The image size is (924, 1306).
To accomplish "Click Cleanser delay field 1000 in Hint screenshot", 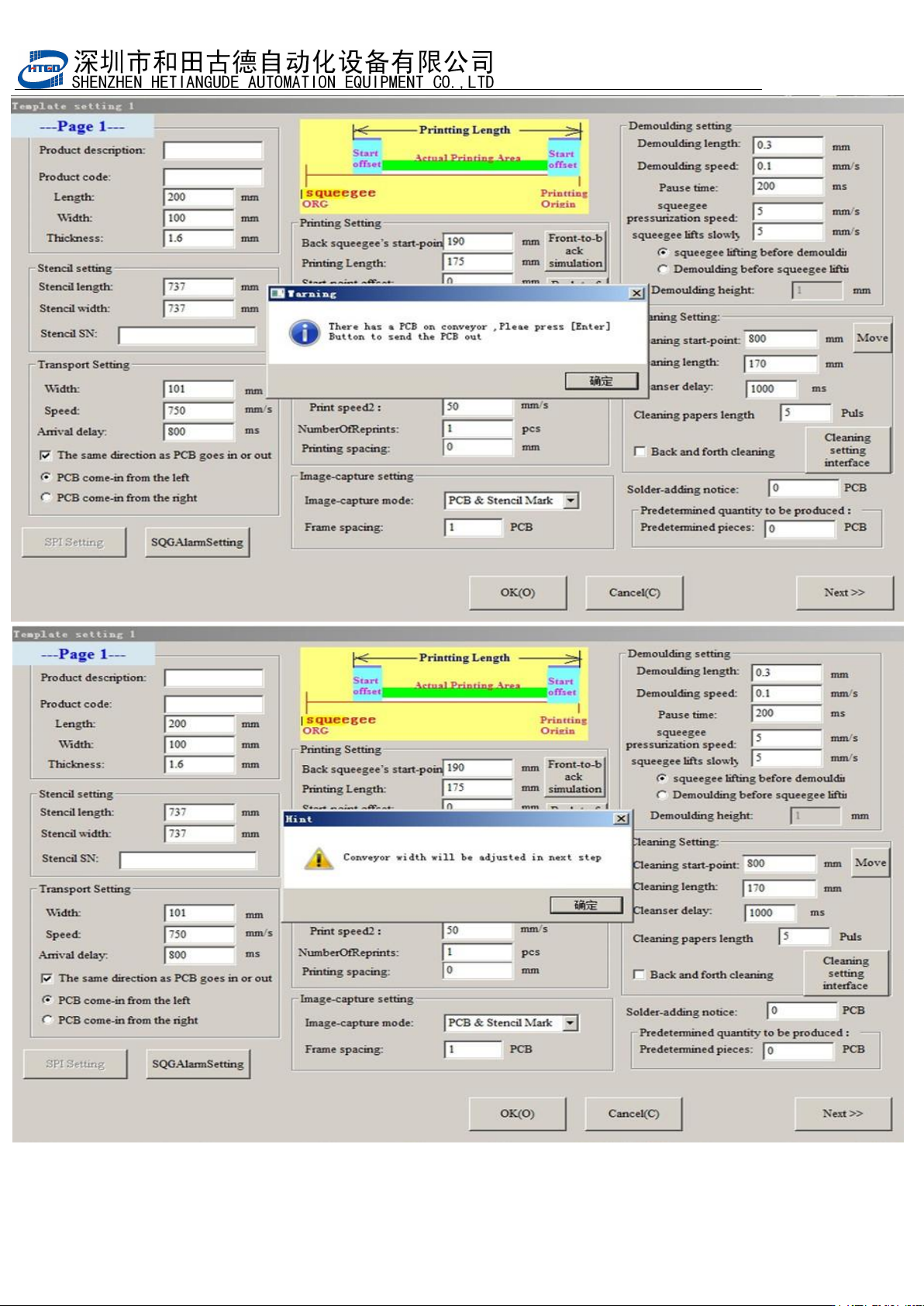I will click(771, 913).
